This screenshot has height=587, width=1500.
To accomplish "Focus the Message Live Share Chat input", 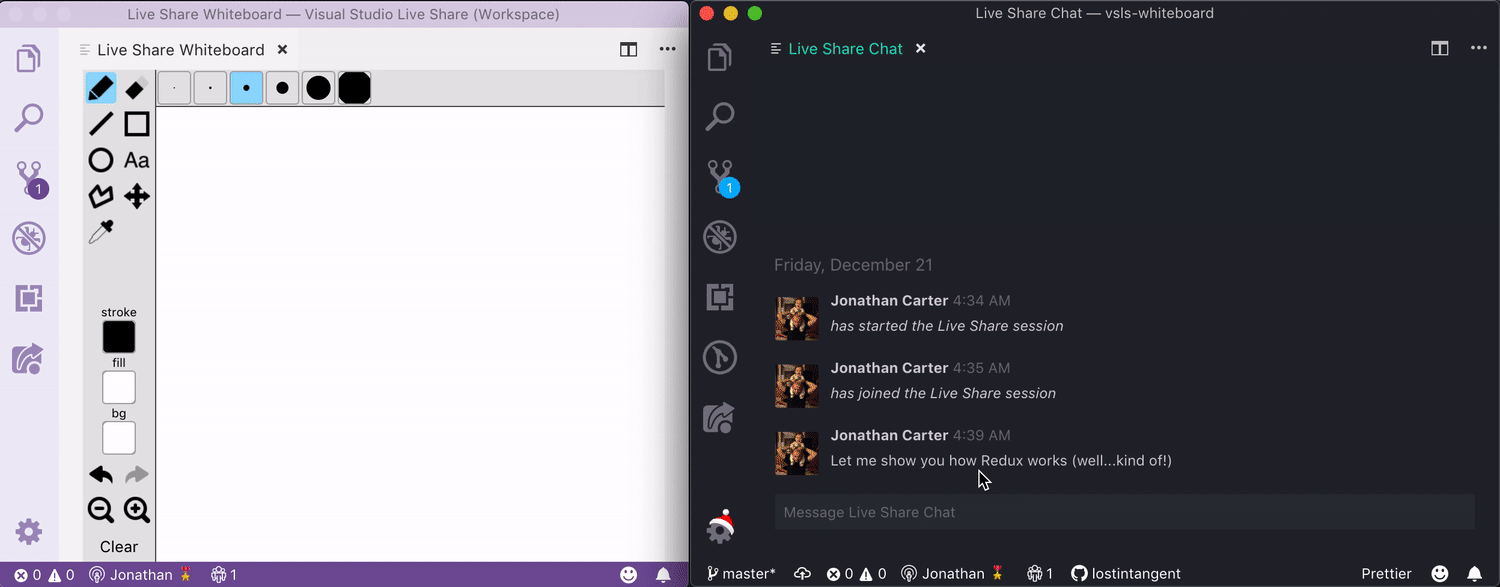I will point(1125,512).
